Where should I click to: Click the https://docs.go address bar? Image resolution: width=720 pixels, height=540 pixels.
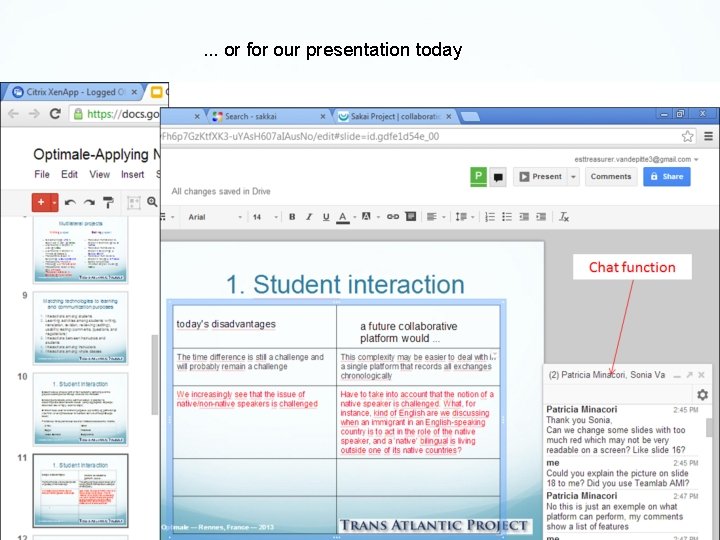[116, 114]
